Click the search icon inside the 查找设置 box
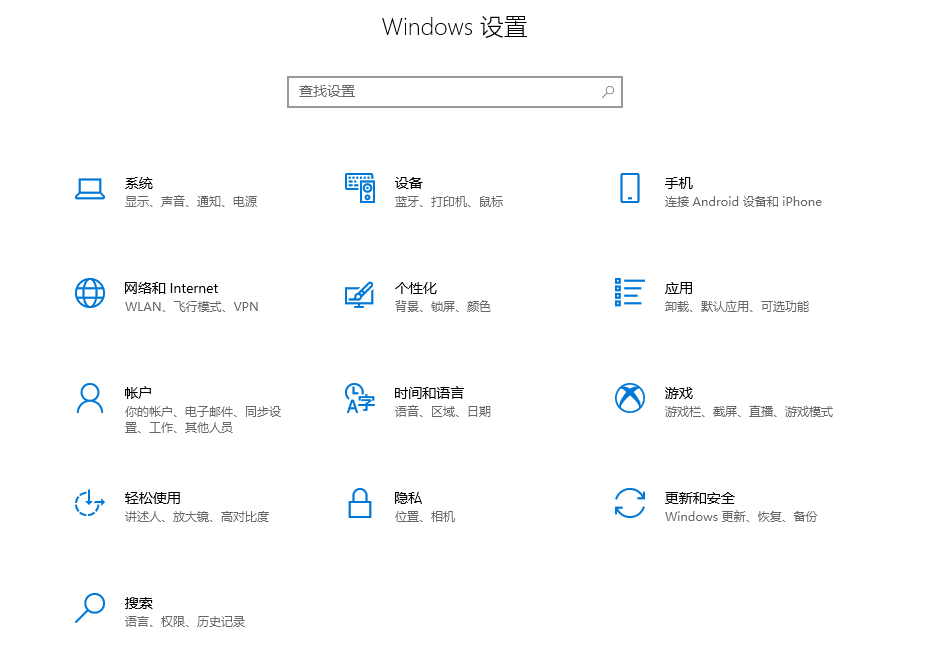 [608, 91]
